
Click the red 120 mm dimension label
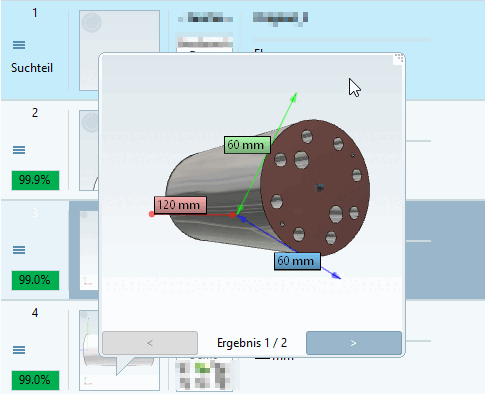(x=180, y=205)
